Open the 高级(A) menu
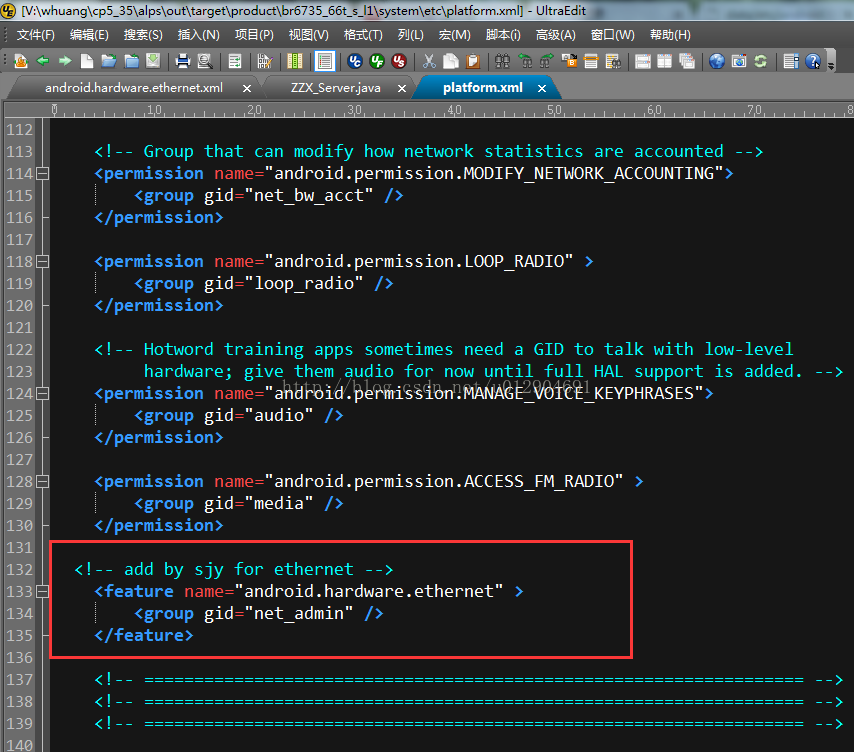The image size is (854, 752). click(556, 35)
